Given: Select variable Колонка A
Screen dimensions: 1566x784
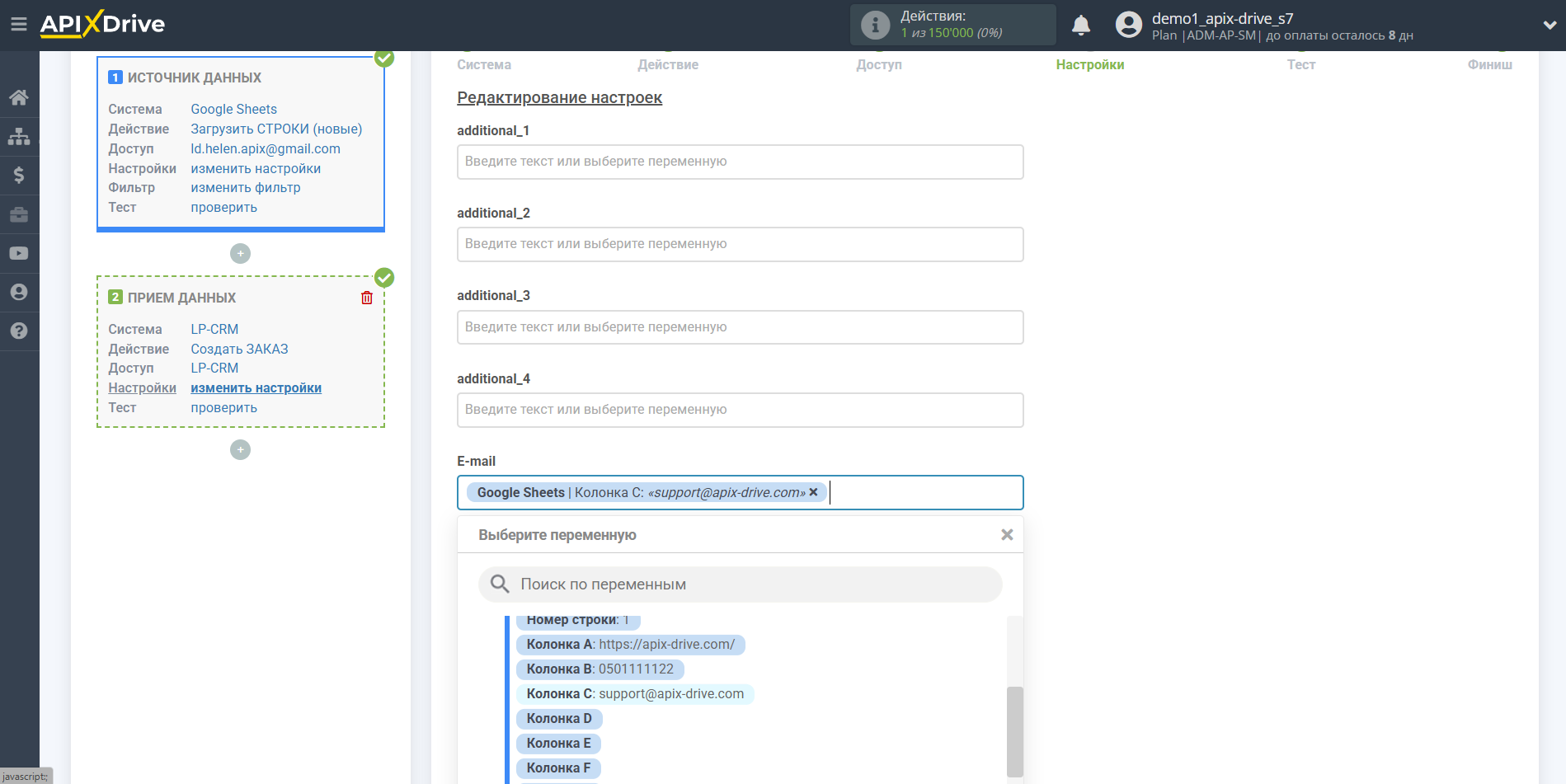Looking at the screenshot, I should tap(630, 645).
